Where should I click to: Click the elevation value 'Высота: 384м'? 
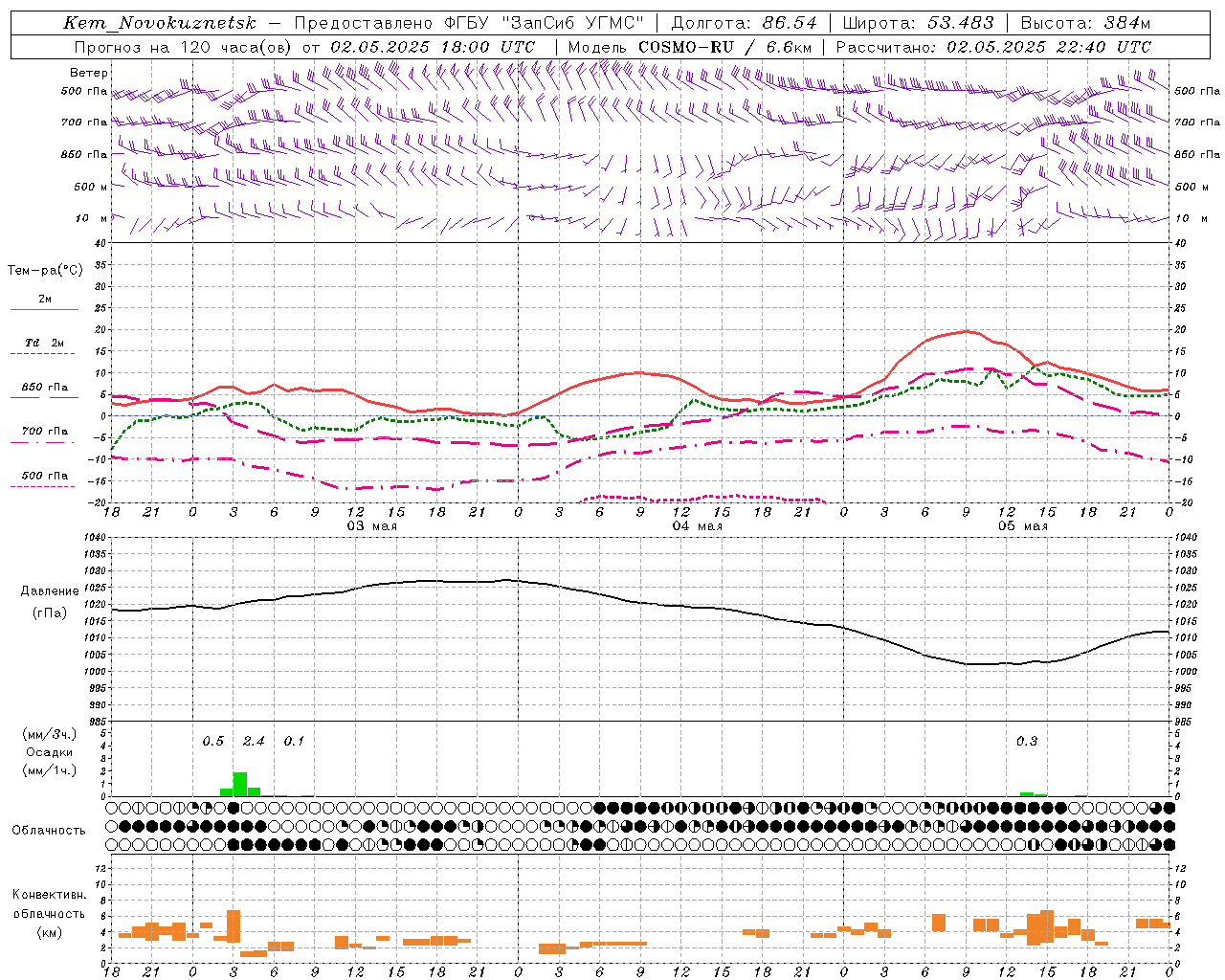pos(1085,23)
